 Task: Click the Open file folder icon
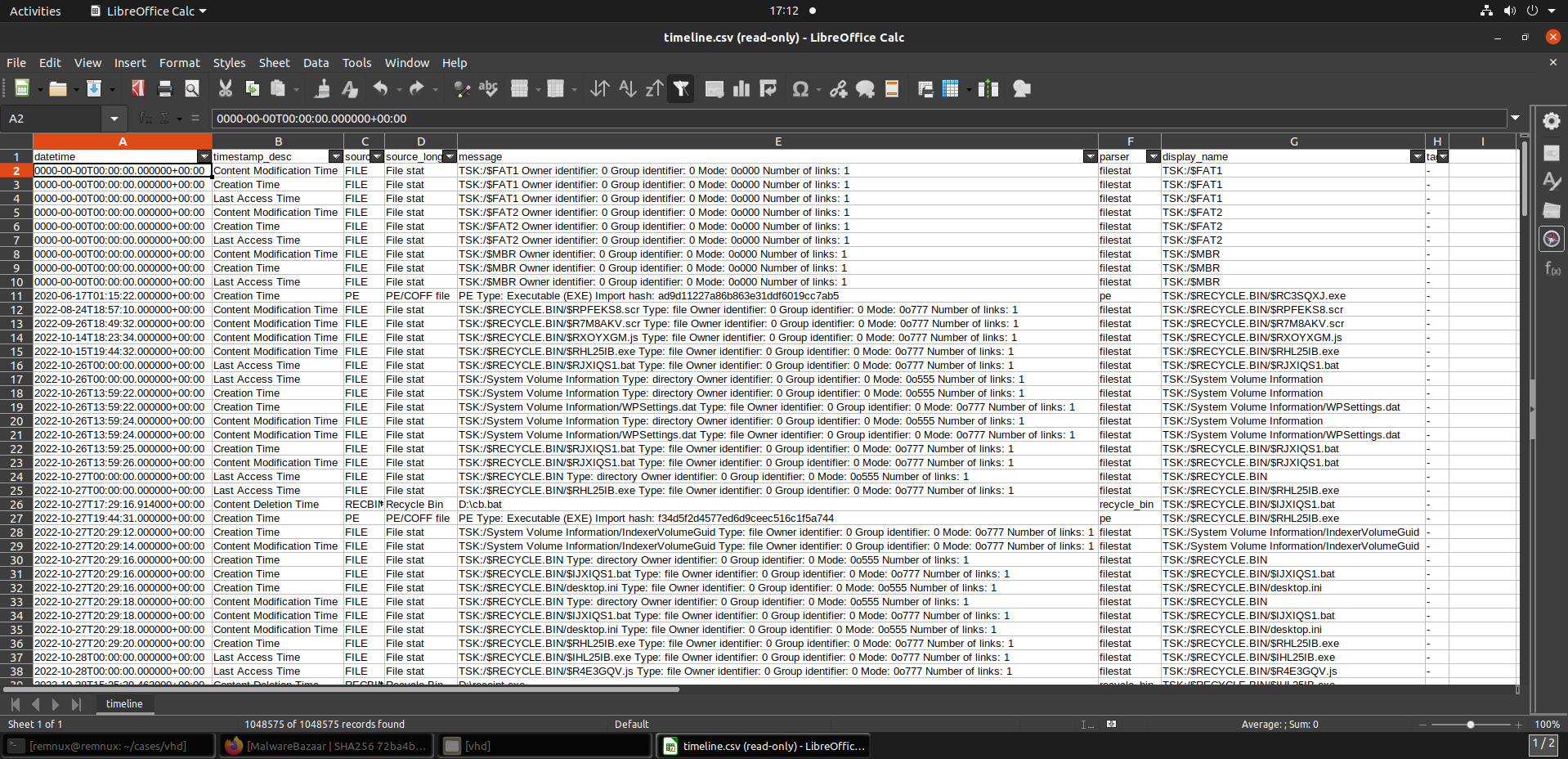[57, 89]
